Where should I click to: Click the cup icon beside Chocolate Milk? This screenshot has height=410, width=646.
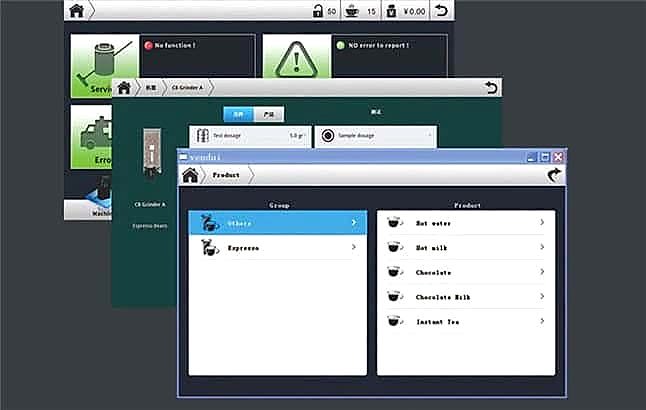tap(395, 297)
